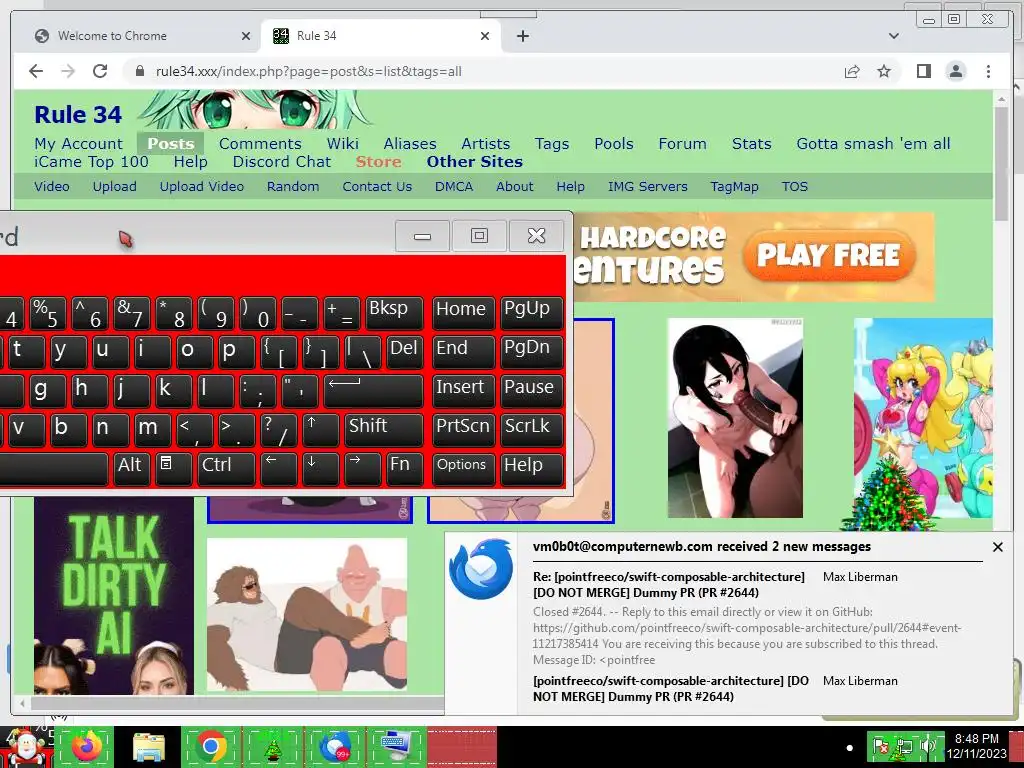
Task: Bookmark this page with the star icon
Action: coord(884,71)
